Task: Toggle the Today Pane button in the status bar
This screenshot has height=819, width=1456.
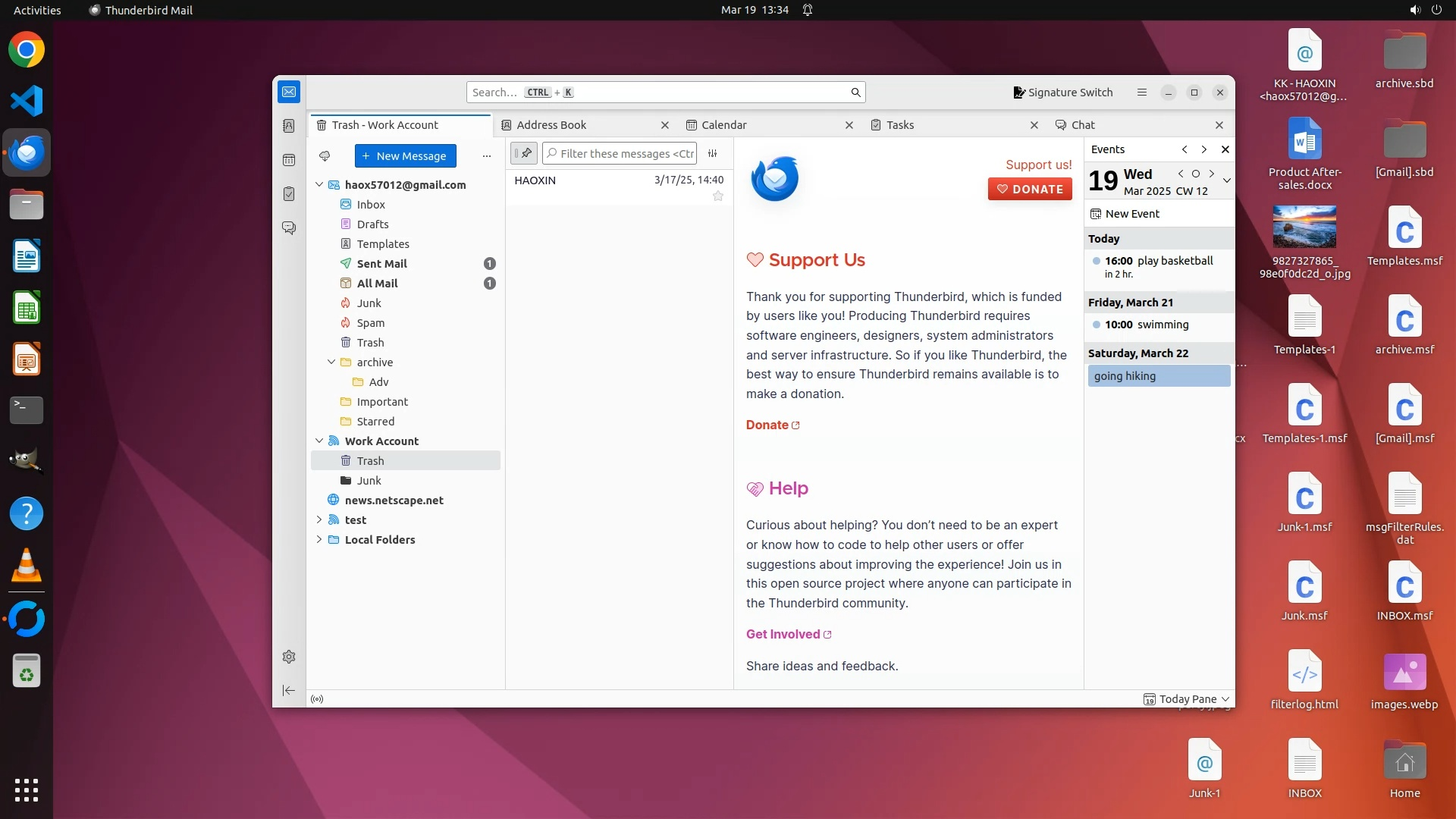Action: coord(1186,699)
